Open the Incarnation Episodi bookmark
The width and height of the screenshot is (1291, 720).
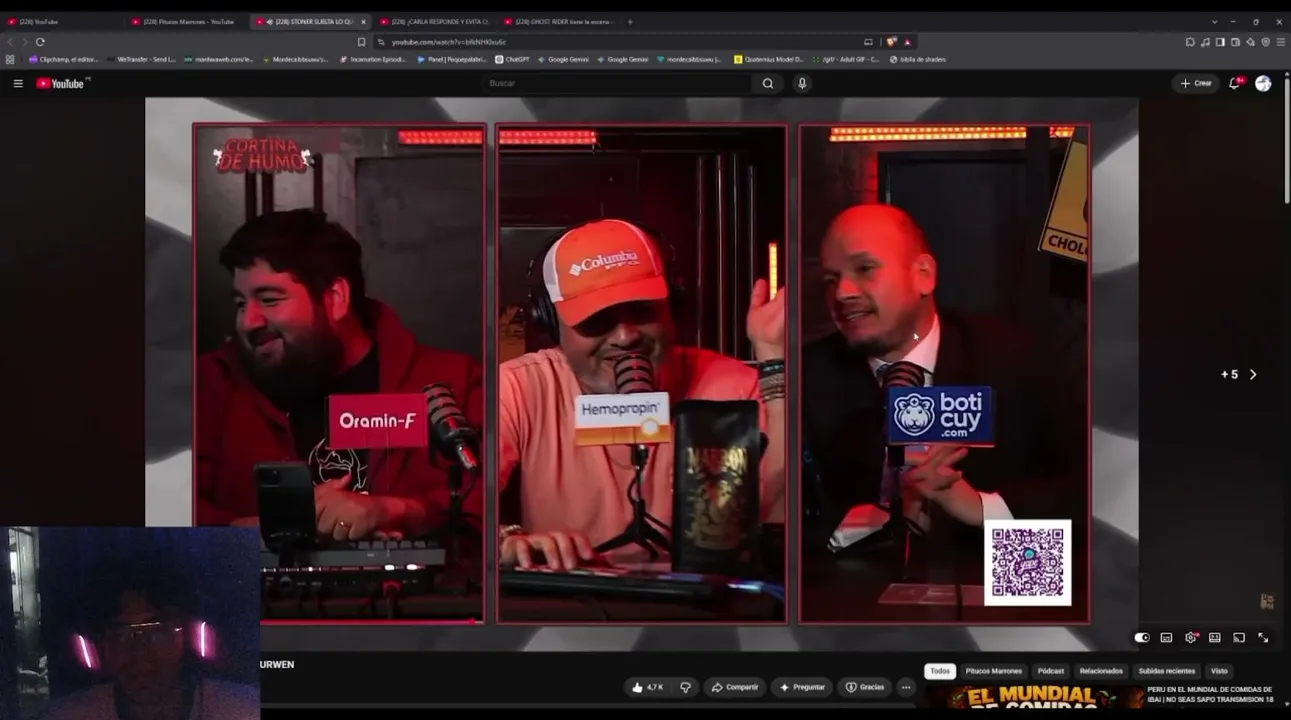(373, 59)
